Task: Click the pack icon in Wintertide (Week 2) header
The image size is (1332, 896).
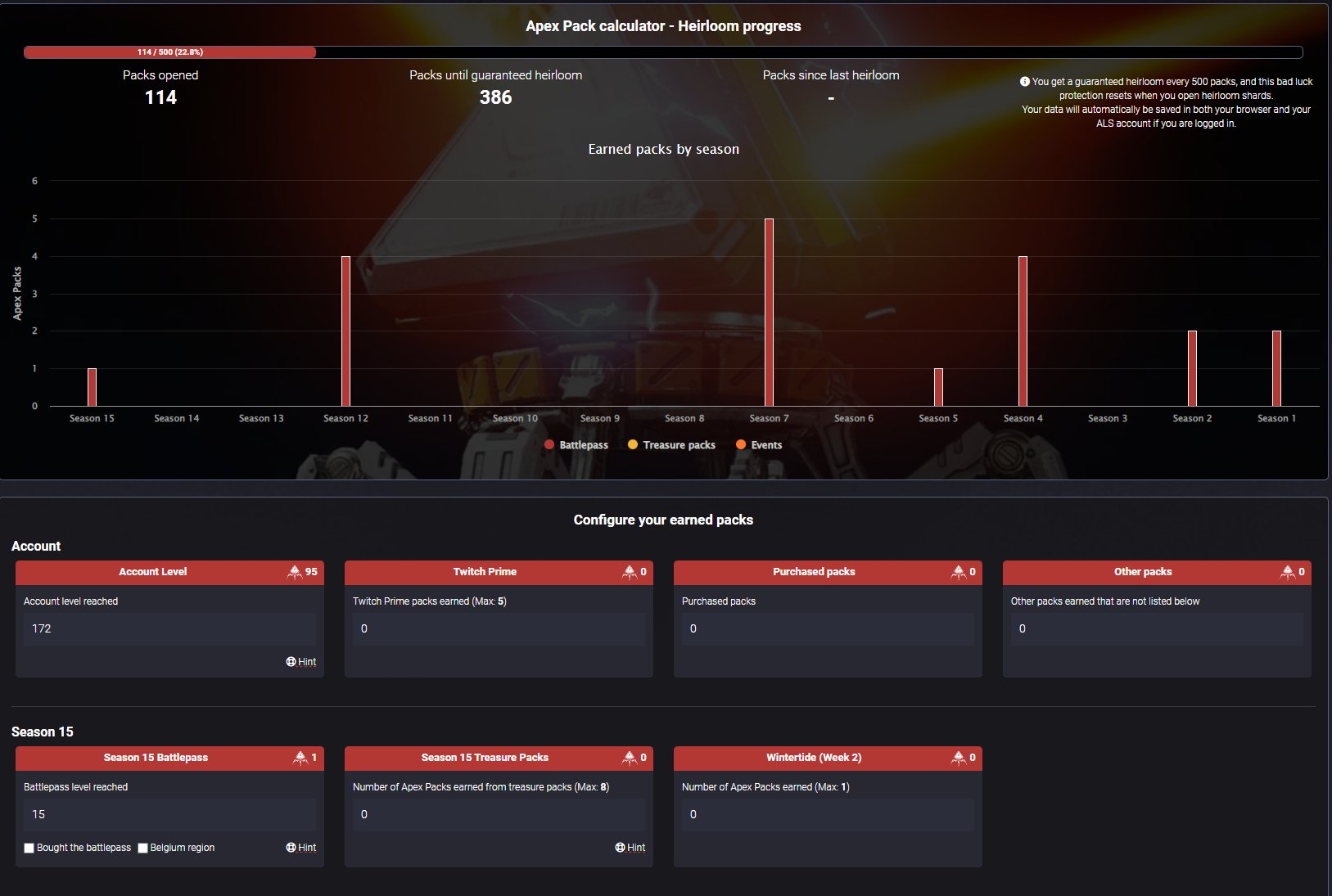Action: click(959, 758)
